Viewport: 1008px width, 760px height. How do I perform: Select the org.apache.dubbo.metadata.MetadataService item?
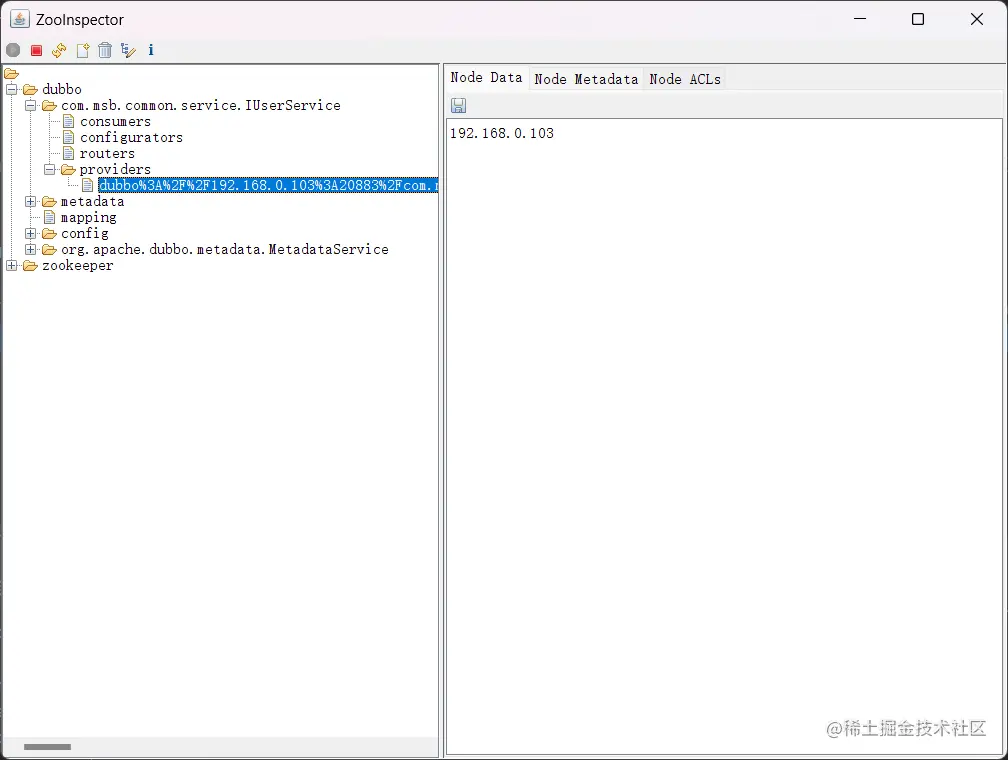[x=225, y=249]
